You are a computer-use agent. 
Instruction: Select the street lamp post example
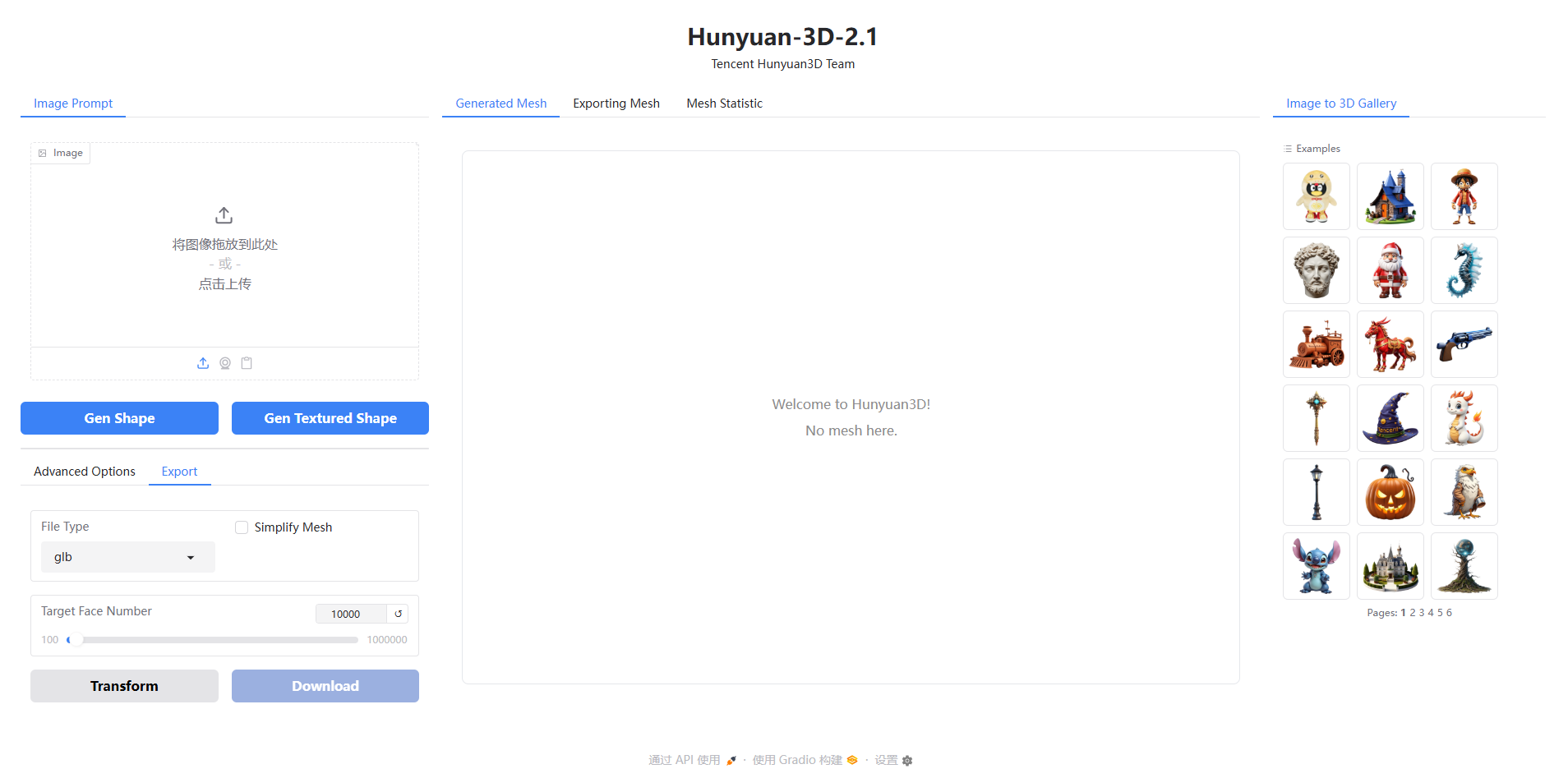[1317, 492]
